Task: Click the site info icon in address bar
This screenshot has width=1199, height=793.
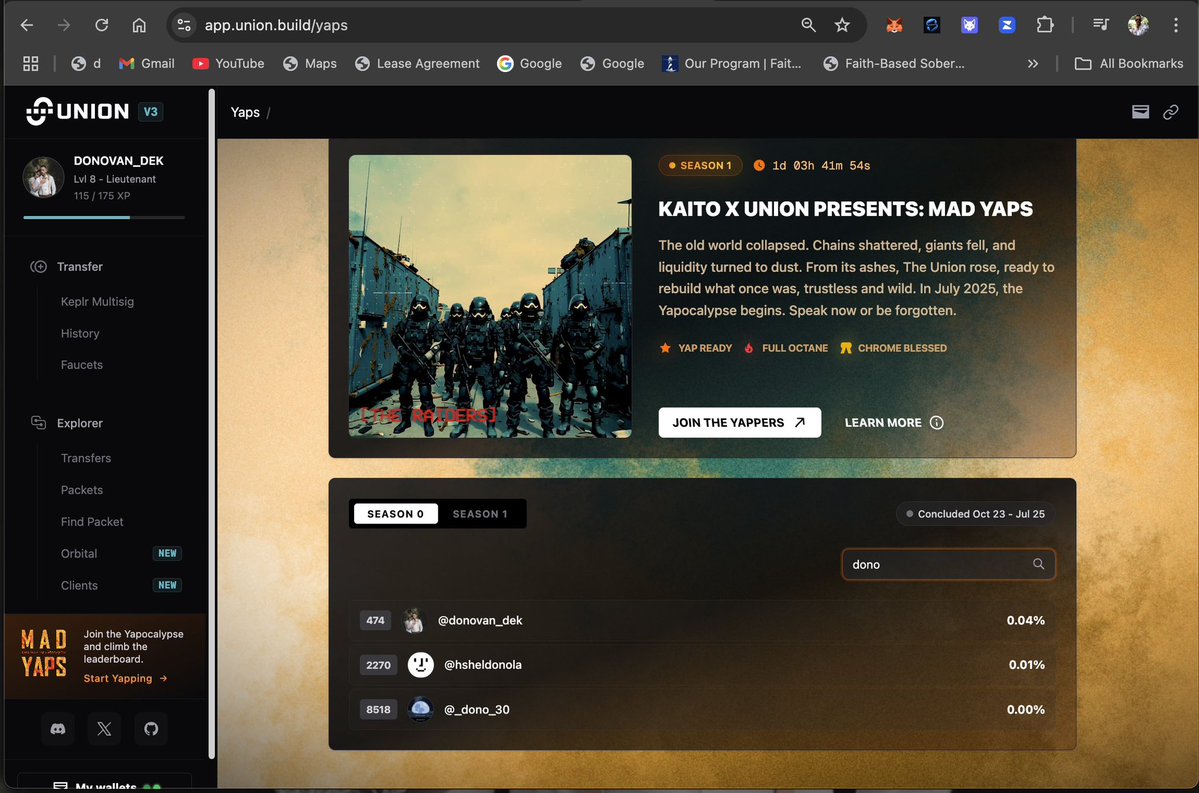Action: [184, 25]
